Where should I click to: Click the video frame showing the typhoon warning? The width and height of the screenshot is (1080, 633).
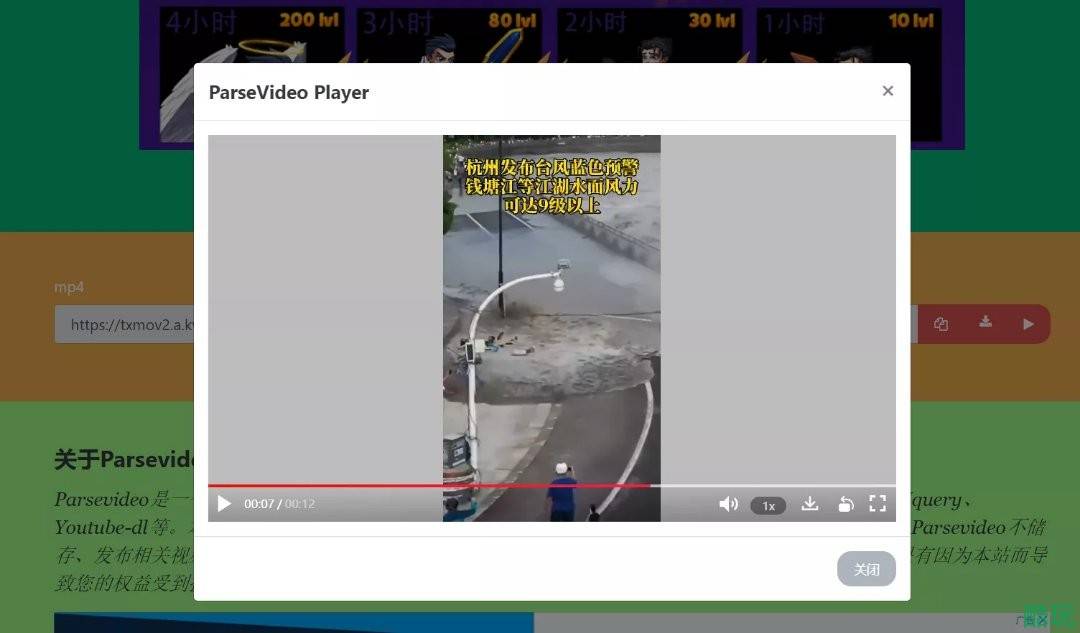point(552,328)
